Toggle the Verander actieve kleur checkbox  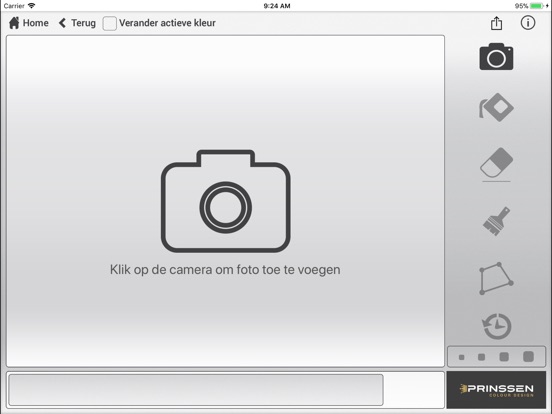click(x=109, y=23)
